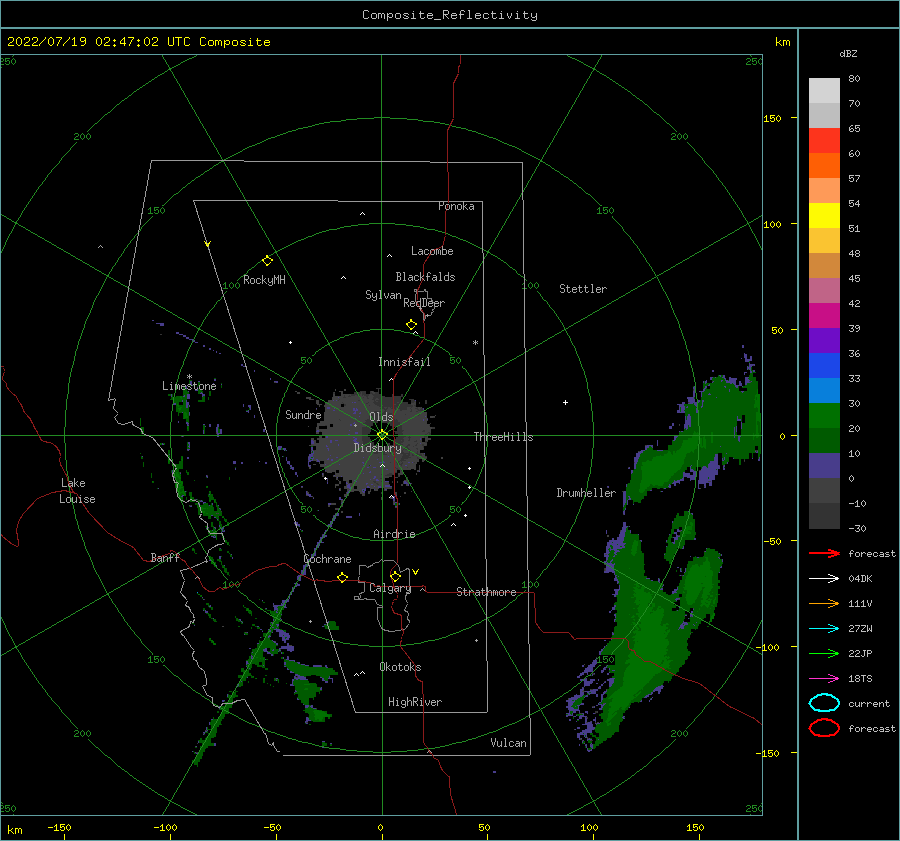This screenshot has width=900, height=841.
Task: Click the Banff city label
Action: pos(165,557)
